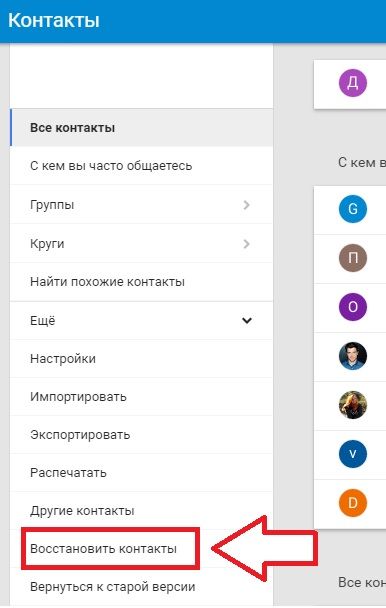The width and height of the screenshot is (386, 608).
Task: Expand the Круги submenu arrow
Action: (x=246, y=244)
